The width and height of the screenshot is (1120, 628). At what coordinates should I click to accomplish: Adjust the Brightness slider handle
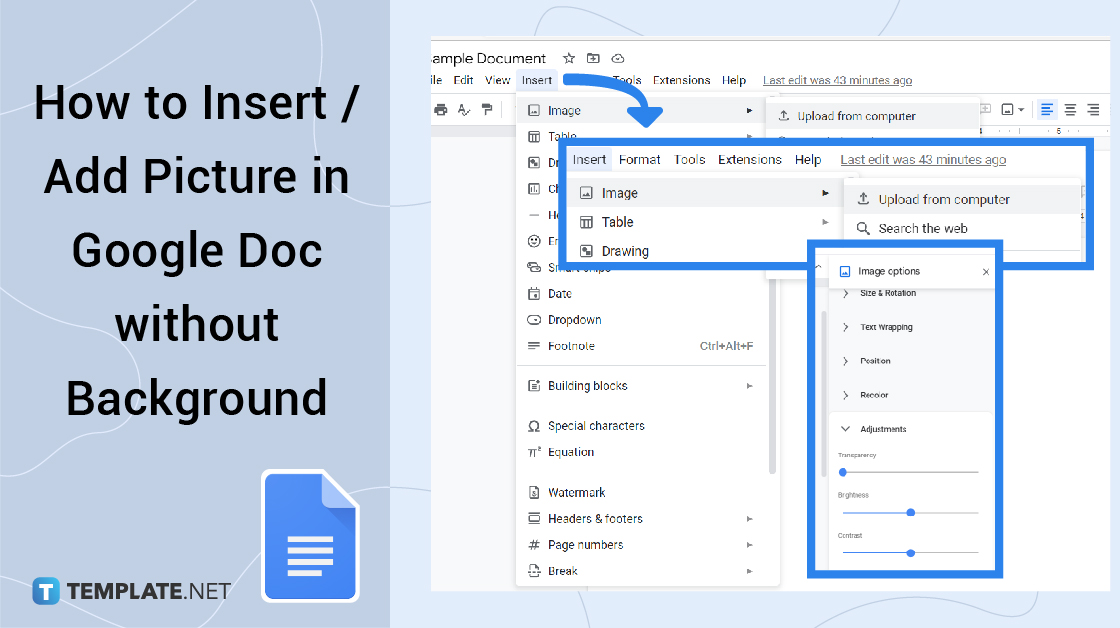coord(911,512)
